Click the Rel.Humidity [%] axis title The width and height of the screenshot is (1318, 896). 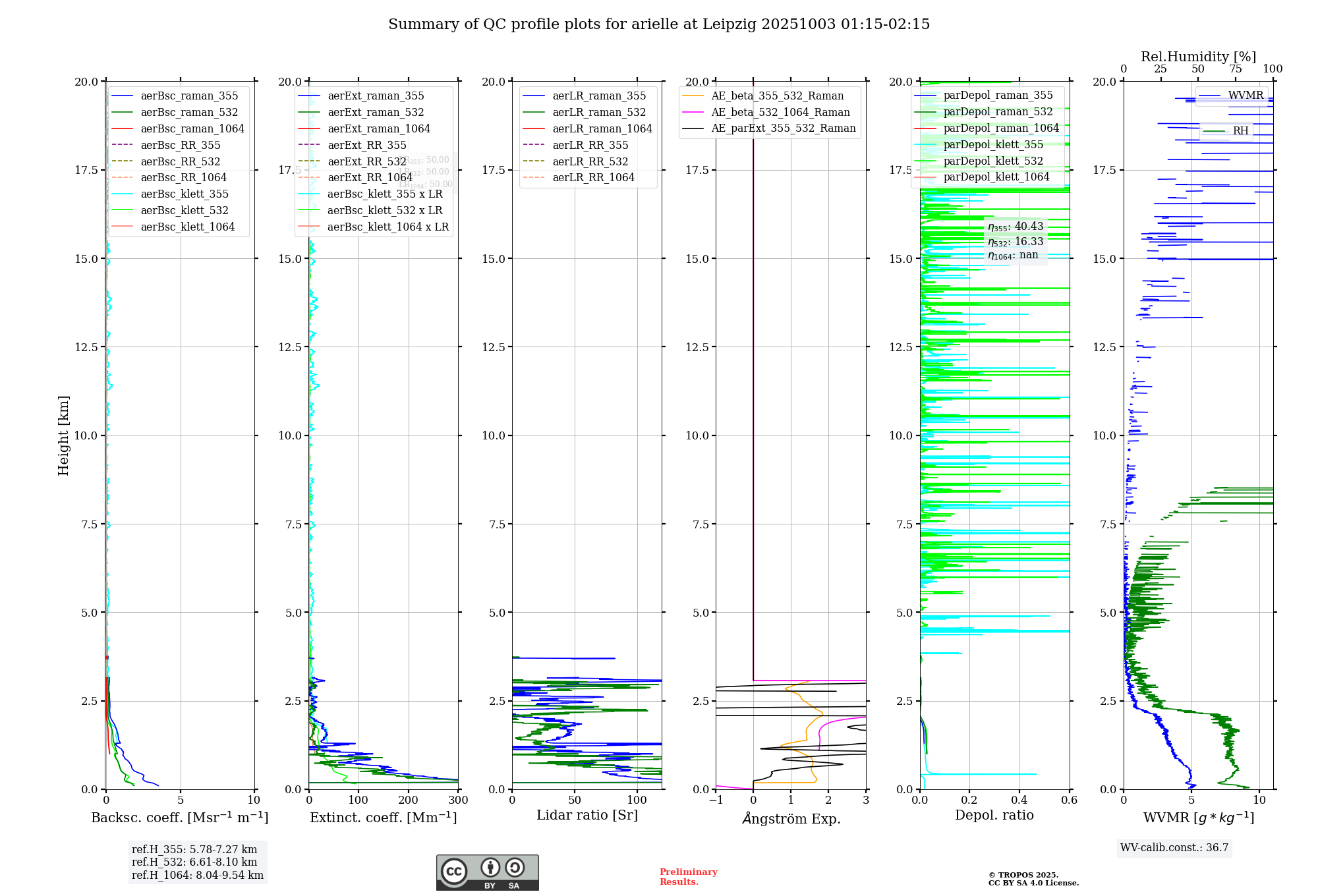click(x=1198, y=57)
